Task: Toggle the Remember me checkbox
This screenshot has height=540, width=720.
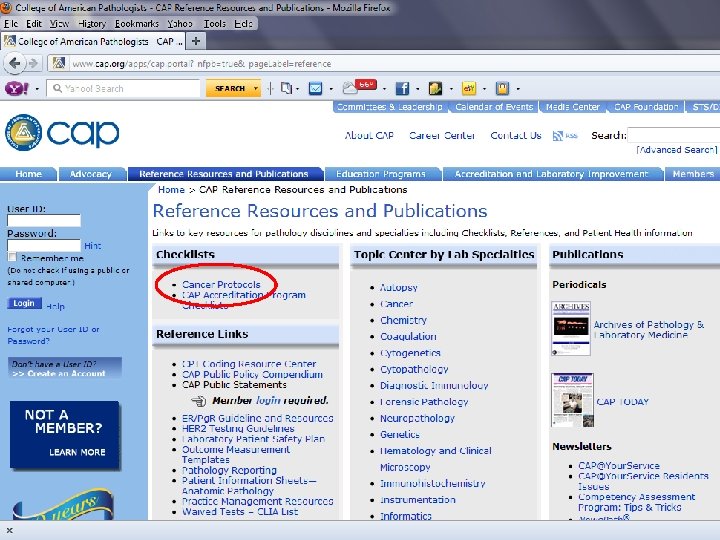Action: coord(12,257)
